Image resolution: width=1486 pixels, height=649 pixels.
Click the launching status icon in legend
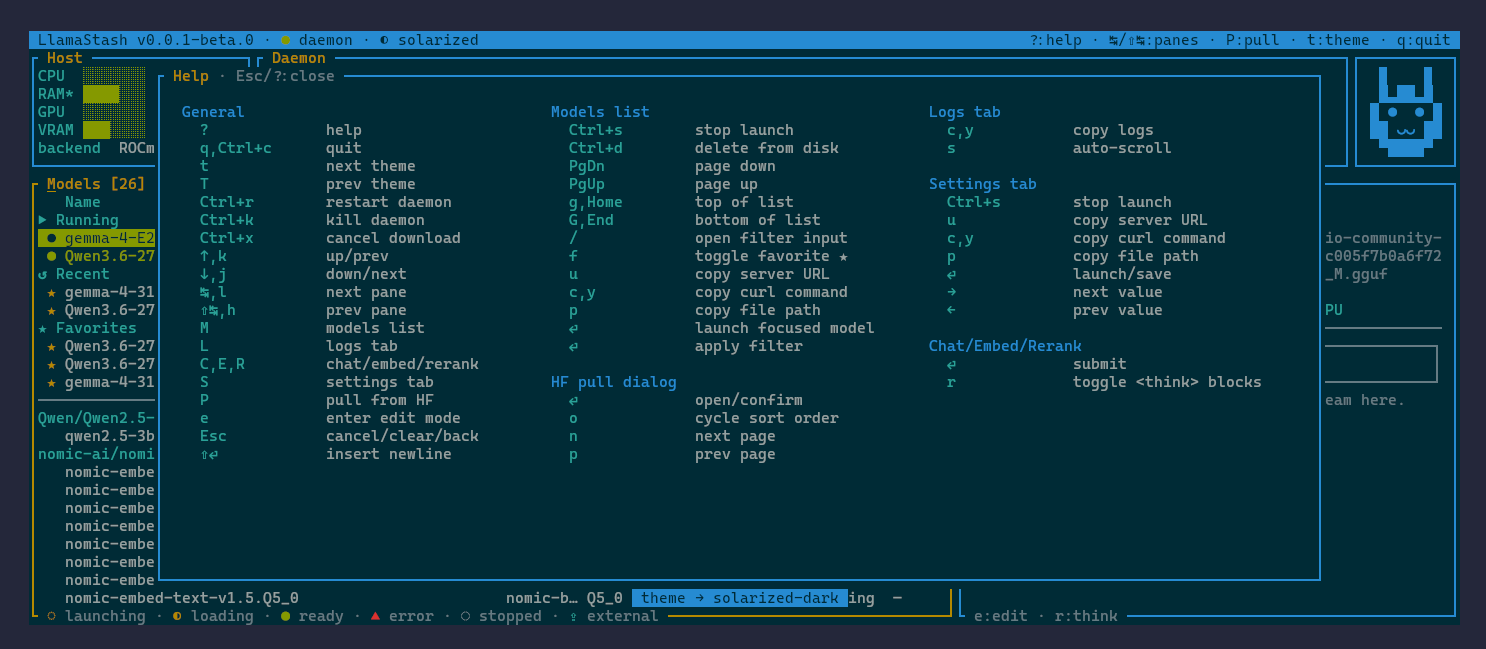click(52, 616)
